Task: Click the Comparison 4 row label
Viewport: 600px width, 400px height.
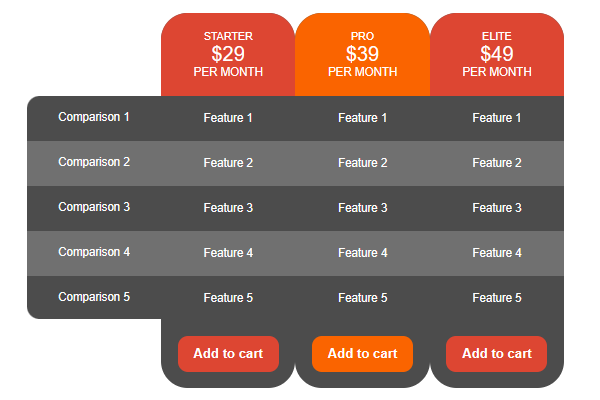Action: tap(94, 252)
